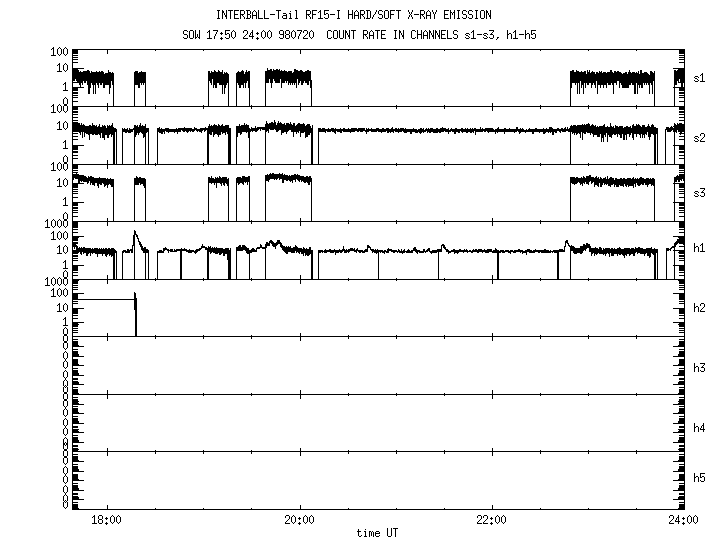720x550 pixels.
Task: Click the INTERBALL-Tail RF15-I plot title
Action: (x=353, y=15)
